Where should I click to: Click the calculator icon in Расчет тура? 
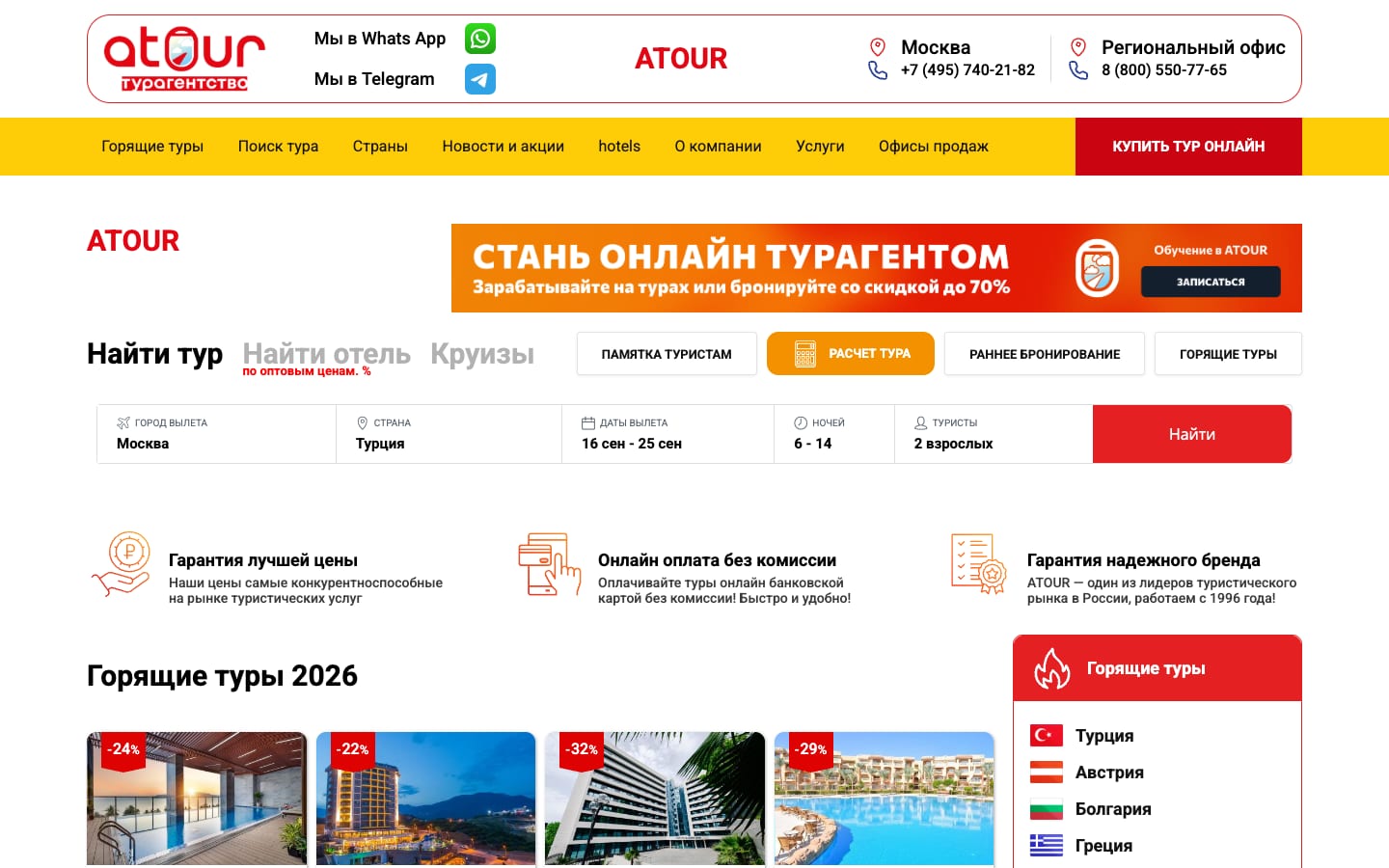pos(805,354)
